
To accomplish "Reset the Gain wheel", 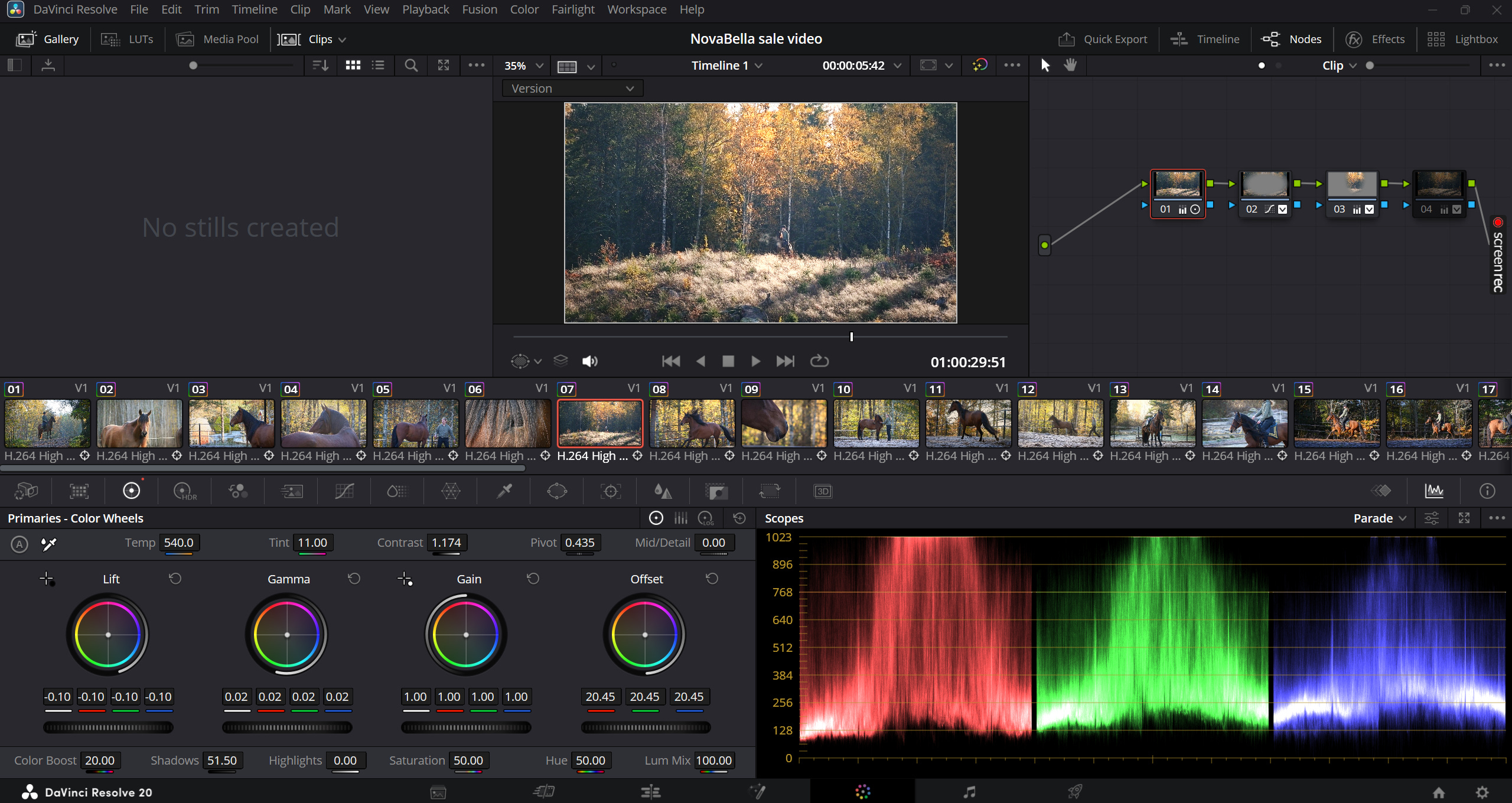I will pos(533,579).
